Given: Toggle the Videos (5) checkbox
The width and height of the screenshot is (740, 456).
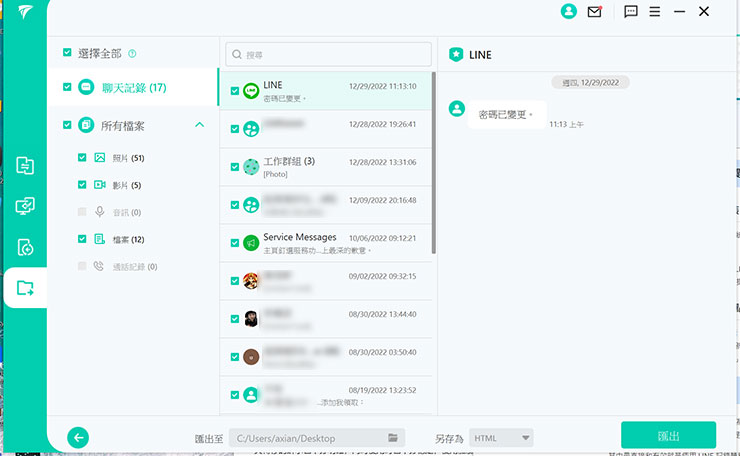Looking at the screenshot, I should [82, 185].
